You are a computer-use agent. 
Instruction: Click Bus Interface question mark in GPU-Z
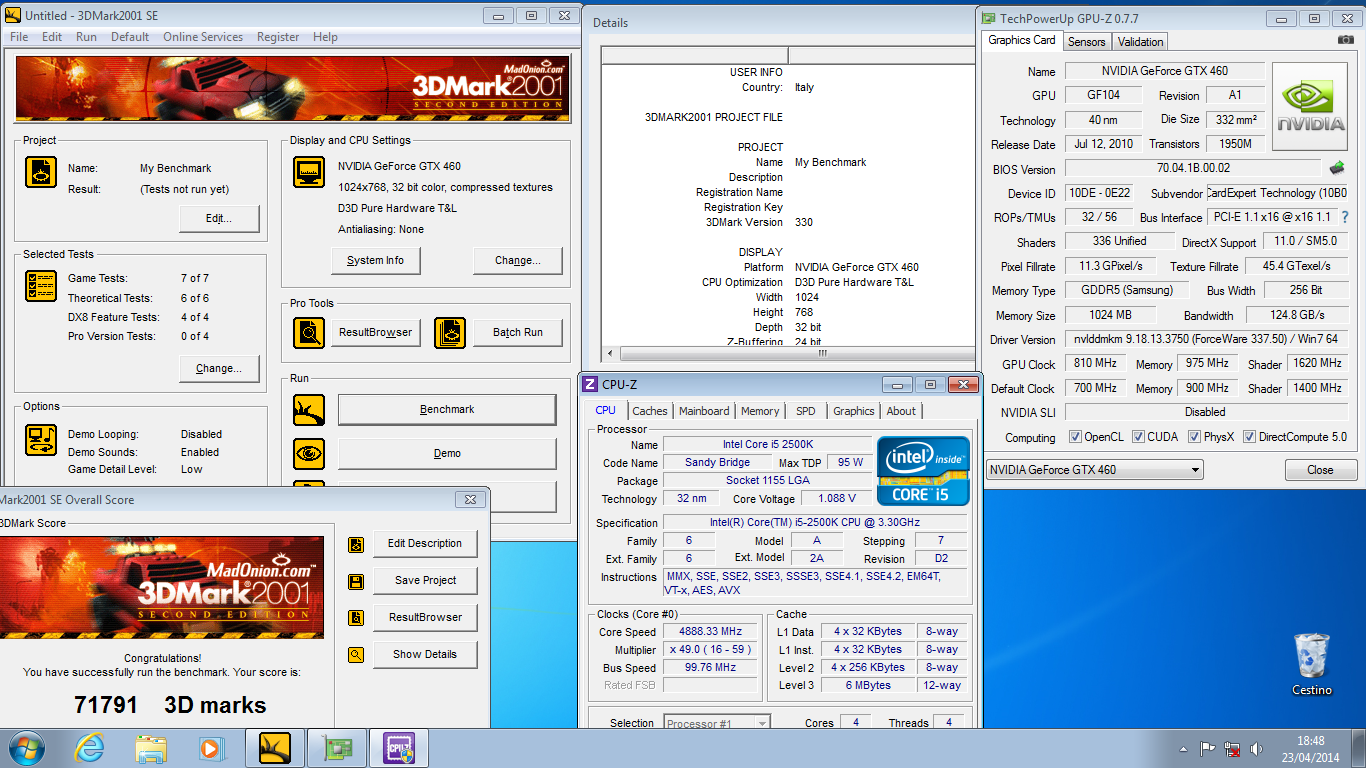pyautogui.click(x=1345, y=217)
